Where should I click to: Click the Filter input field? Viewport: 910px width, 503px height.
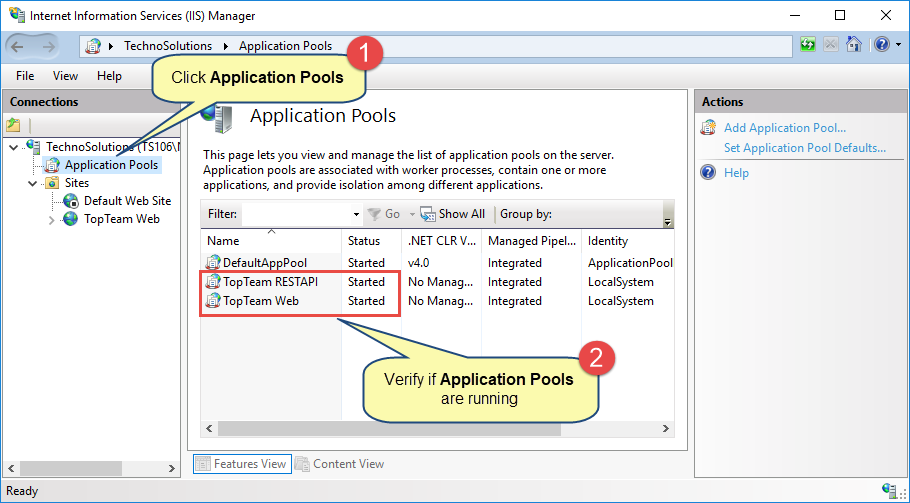click(x=296, y=214)
